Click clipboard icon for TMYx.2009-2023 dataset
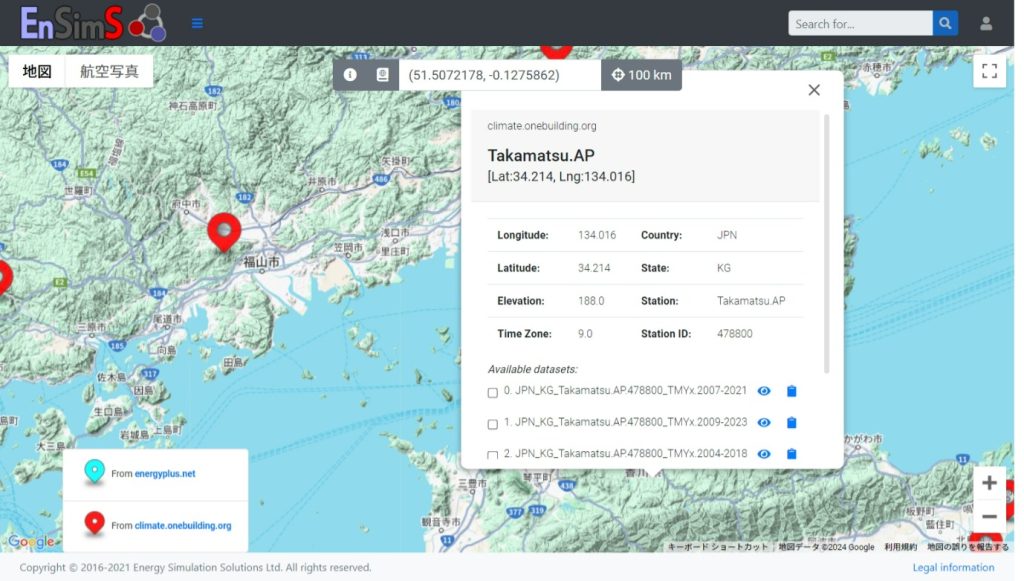 (x=791, y=423)
